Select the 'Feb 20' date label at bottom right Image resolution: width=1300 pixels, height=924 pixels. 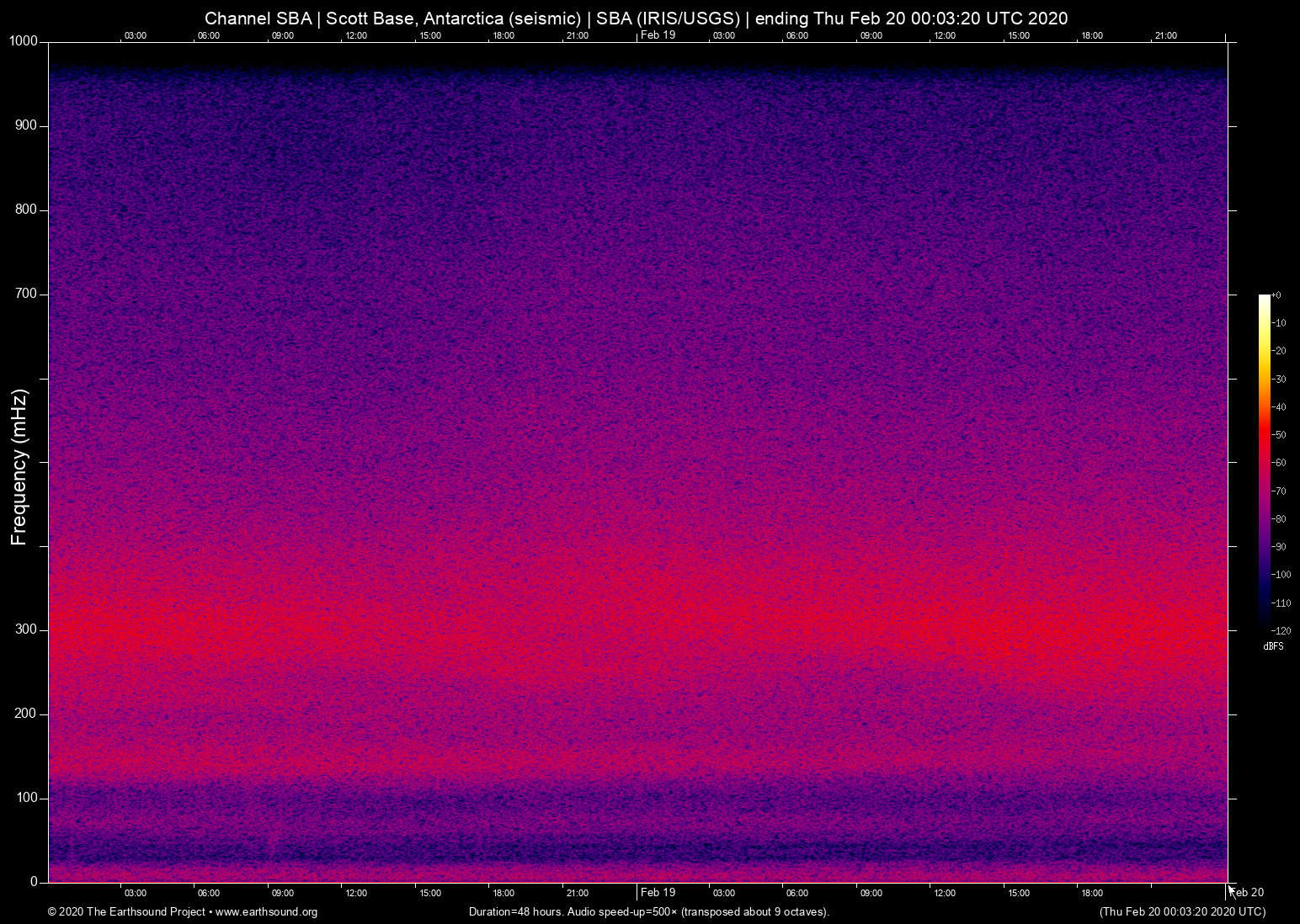coord(1248,892)
